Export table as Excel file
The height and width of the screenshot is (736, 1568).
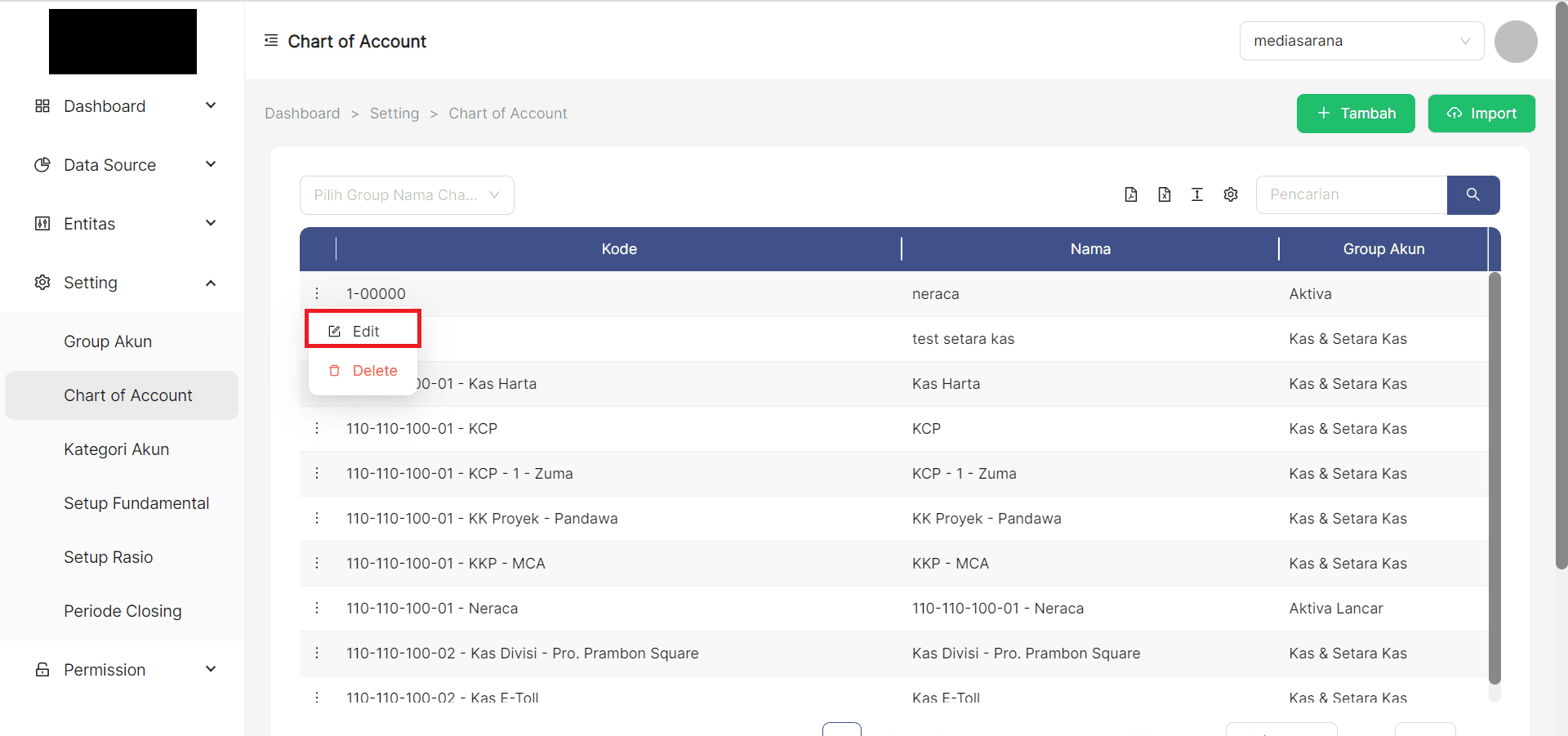point(1164,194)
